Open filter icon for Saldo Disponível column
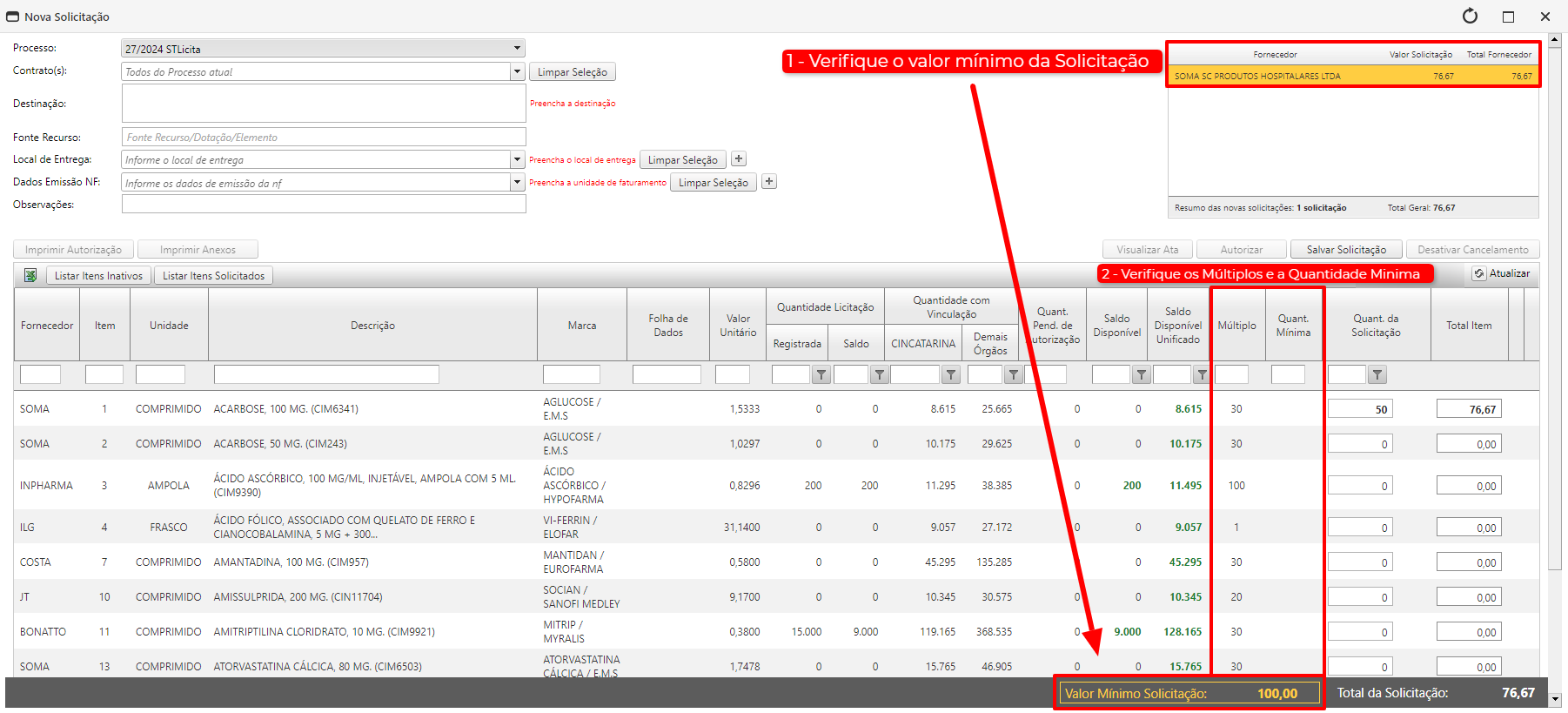 [1141, 375]
